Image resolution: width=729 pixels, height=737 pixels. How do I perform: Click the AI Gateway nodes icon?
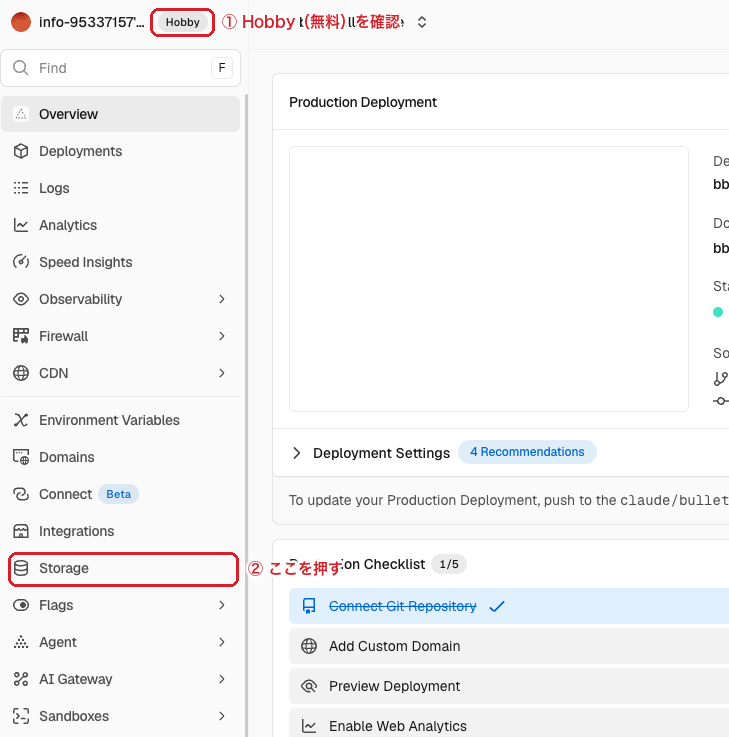point(21,679)
